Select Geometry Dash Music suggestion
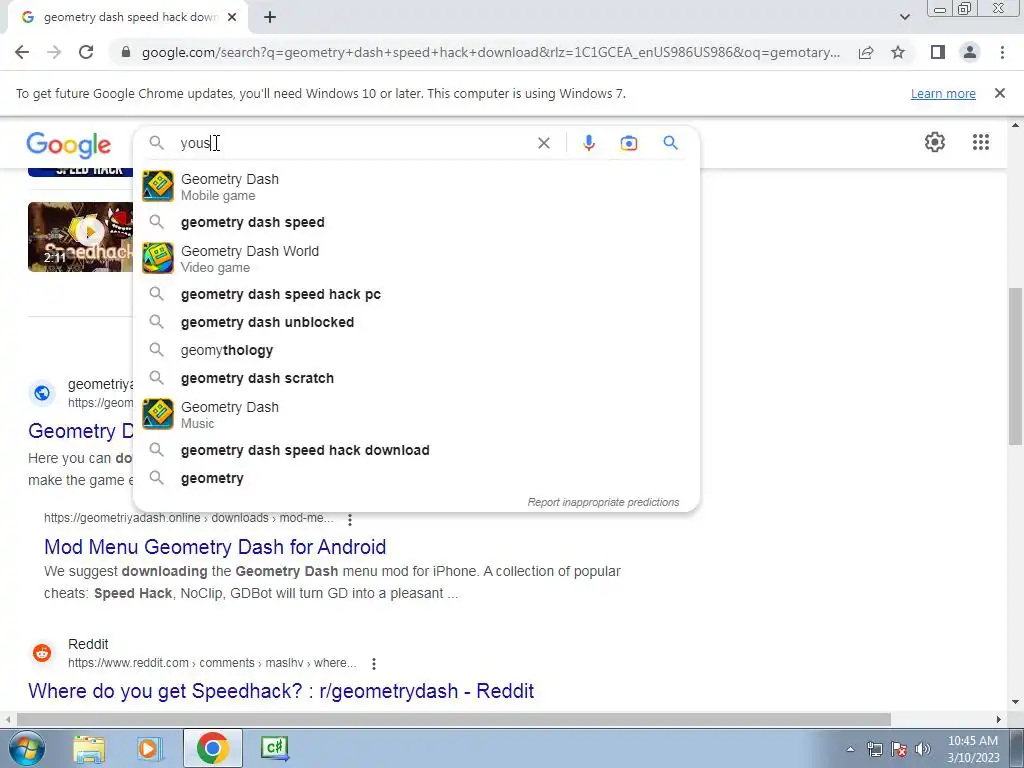 point(417,415)
